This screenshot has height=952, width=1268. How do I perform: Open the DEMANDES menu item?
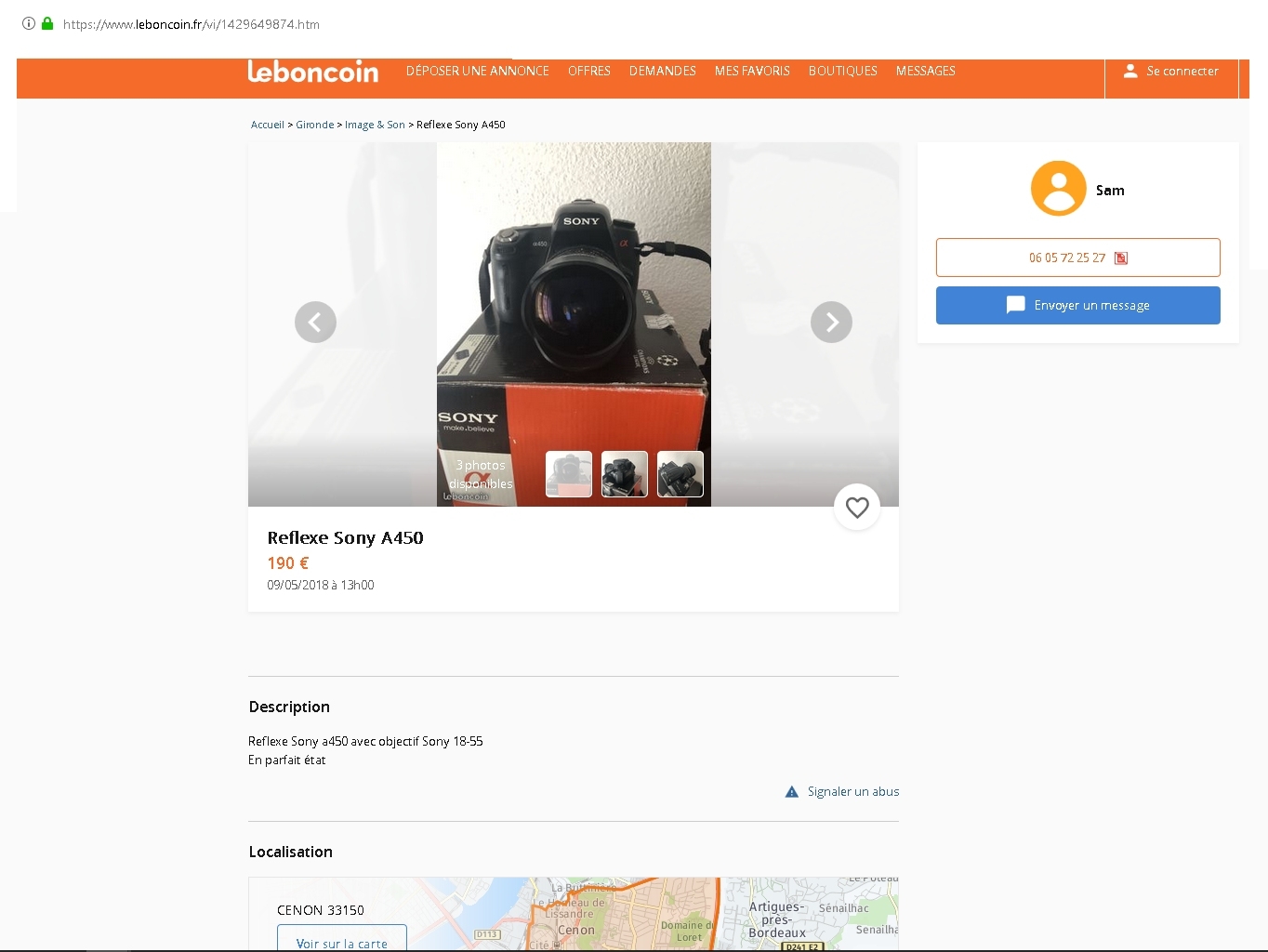[x=663, y=72]
